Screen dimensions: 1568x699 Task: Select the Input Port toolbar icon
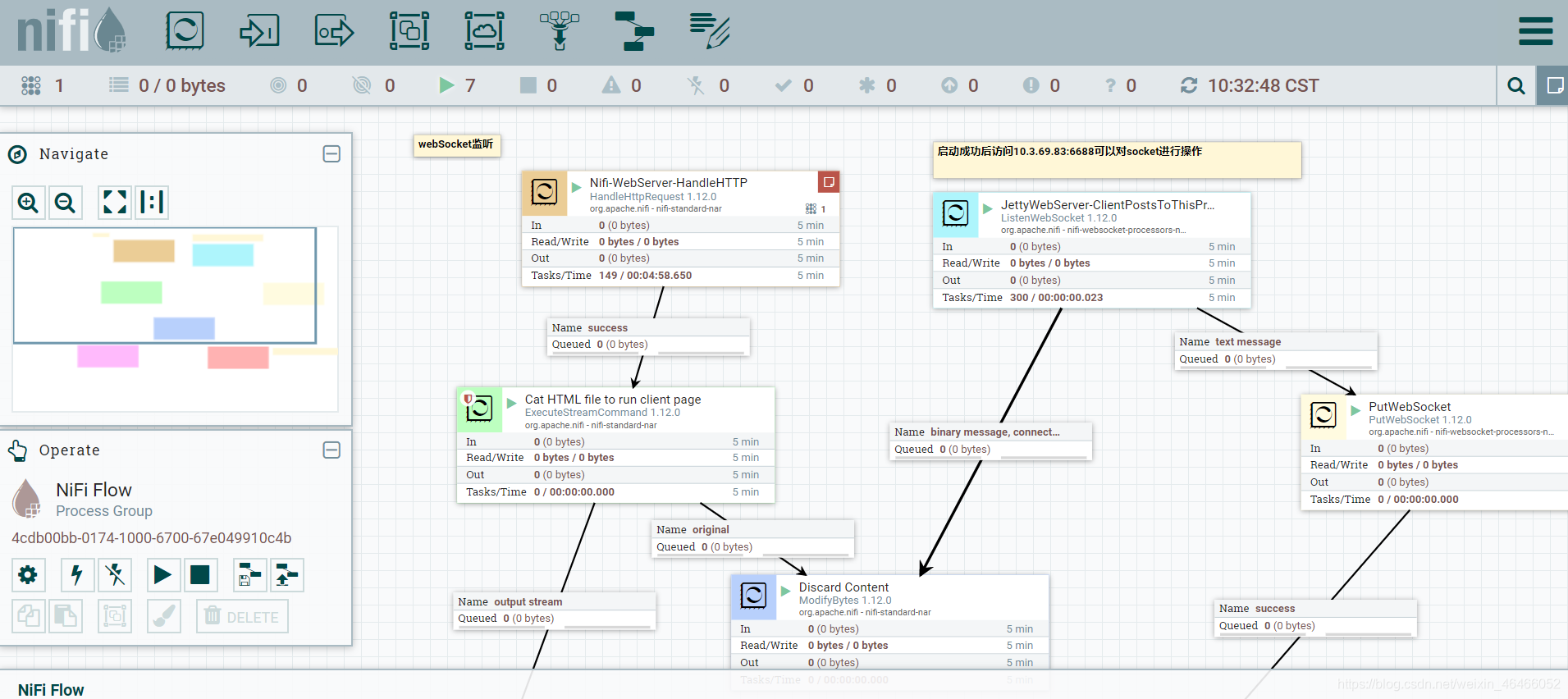[x=259, y=31]
